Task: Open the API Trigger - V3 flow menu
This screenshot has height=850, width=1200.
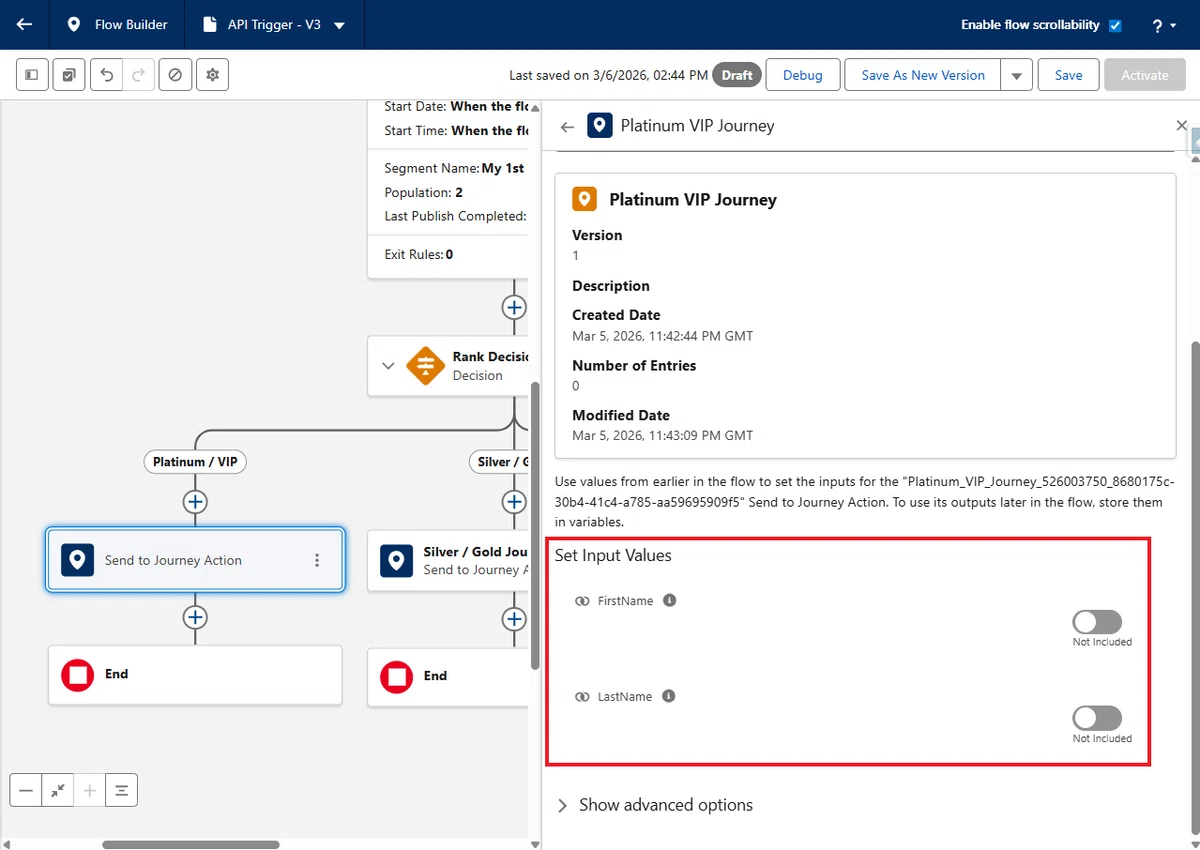Action: tap(339, 26)
